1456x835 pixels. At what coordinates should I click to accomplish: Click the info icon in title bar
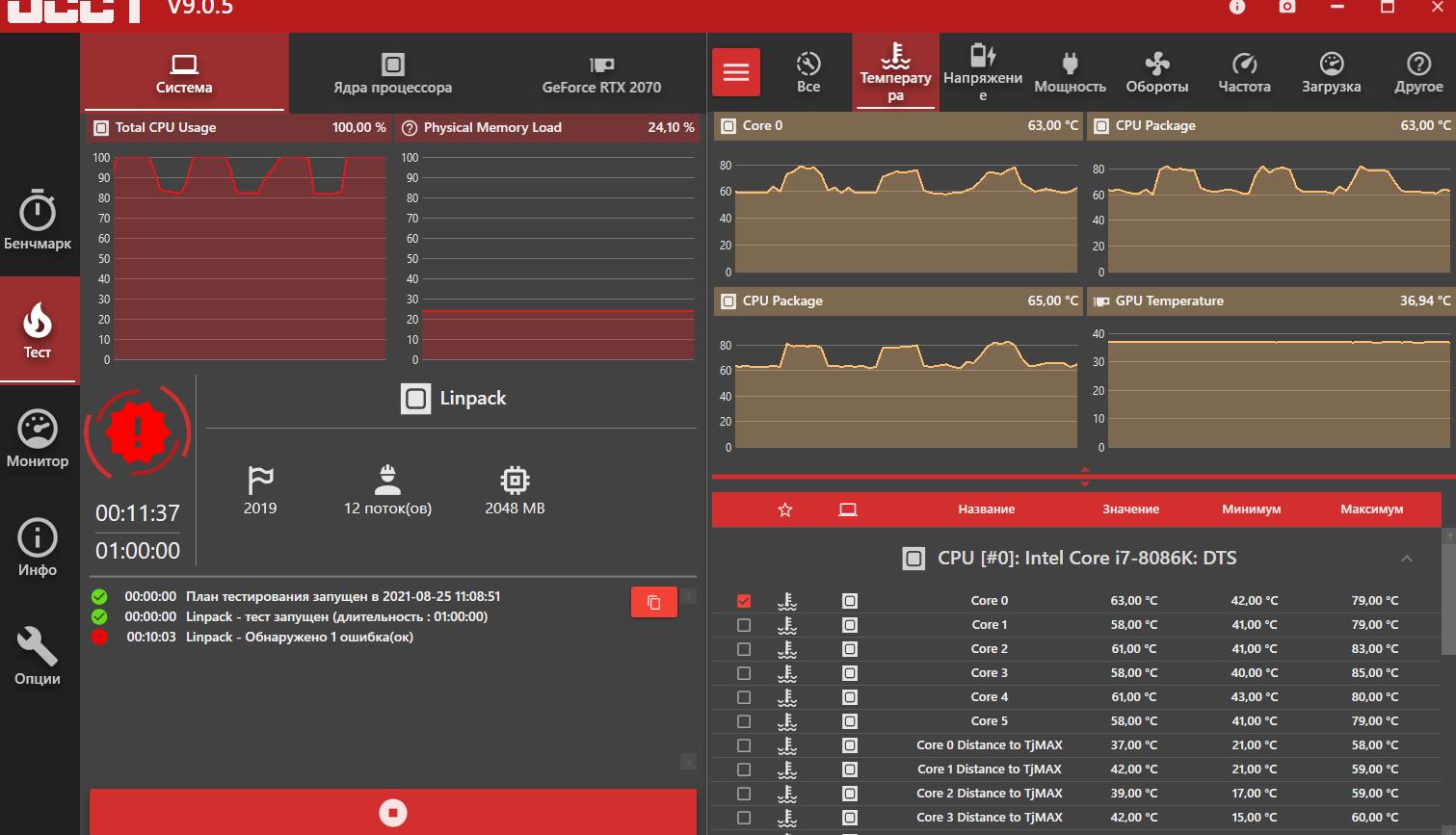pos(1237,7)
